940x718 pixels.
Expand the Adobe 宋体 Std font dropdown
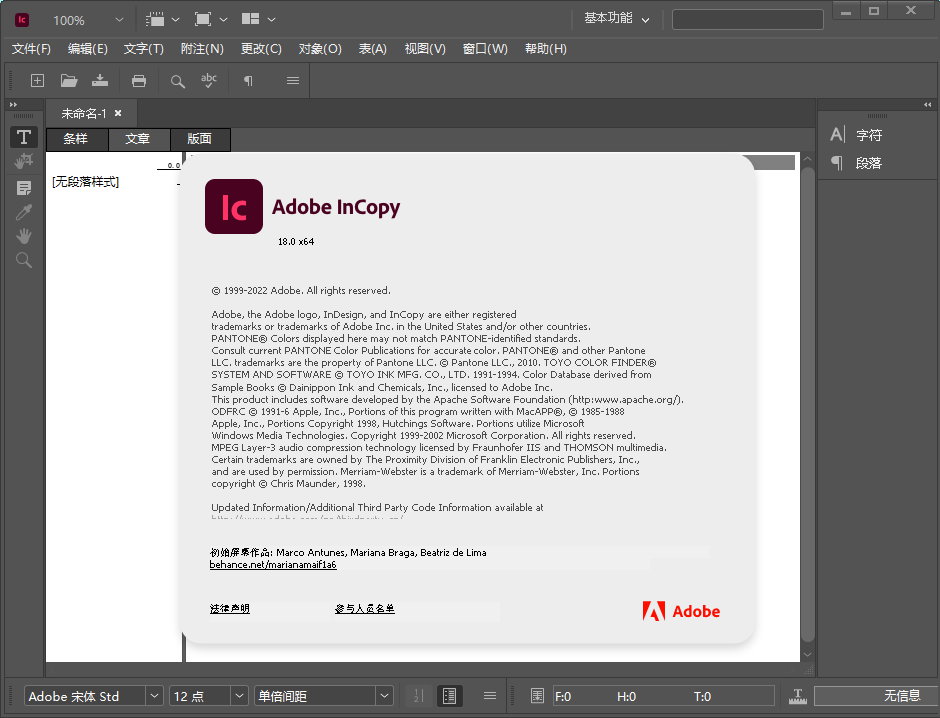click(x=154, y=696)
